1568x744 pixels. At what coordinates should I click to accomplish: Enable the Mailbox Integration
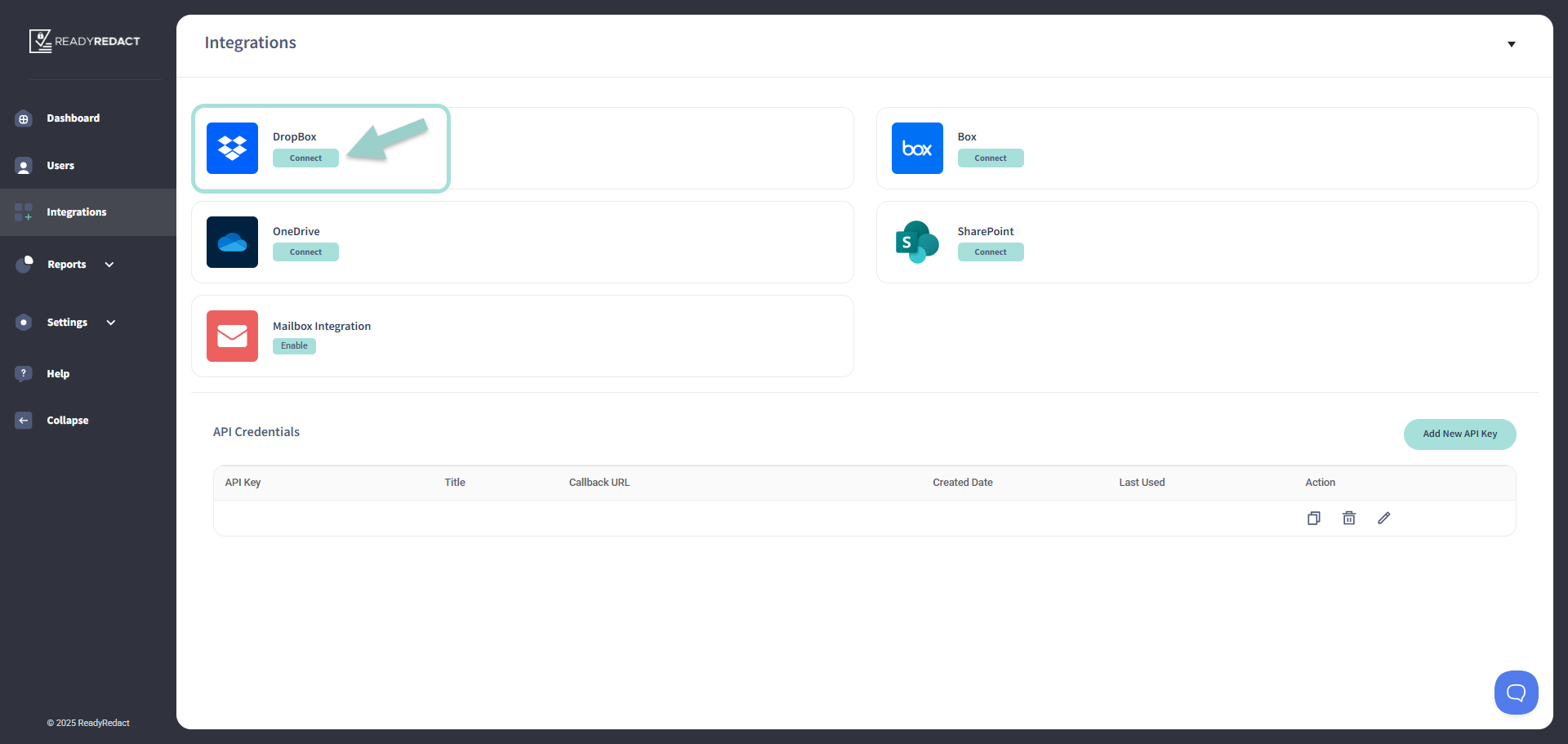[294, 346]
